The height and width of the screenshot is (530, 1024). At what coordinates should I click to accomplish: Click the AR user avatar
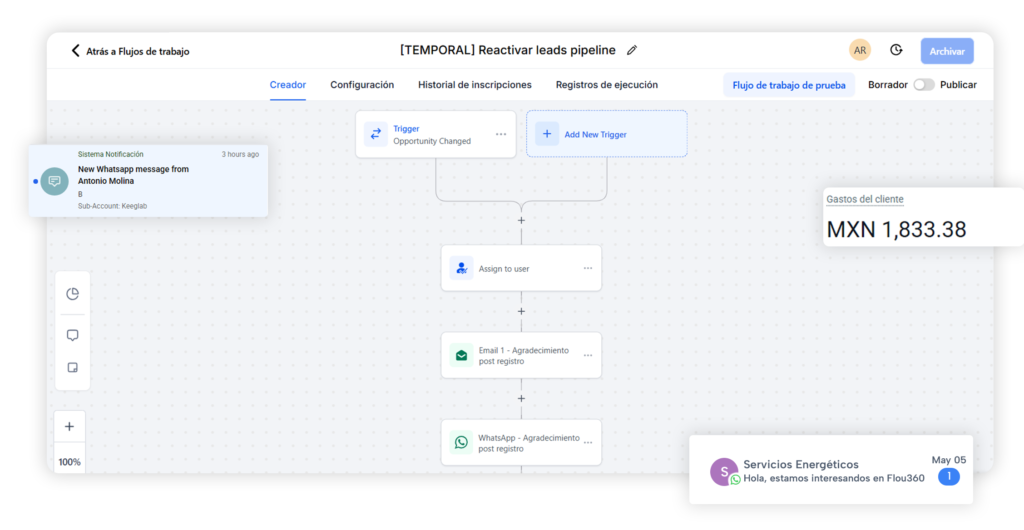pyautogui.click(x=859, y=50)
